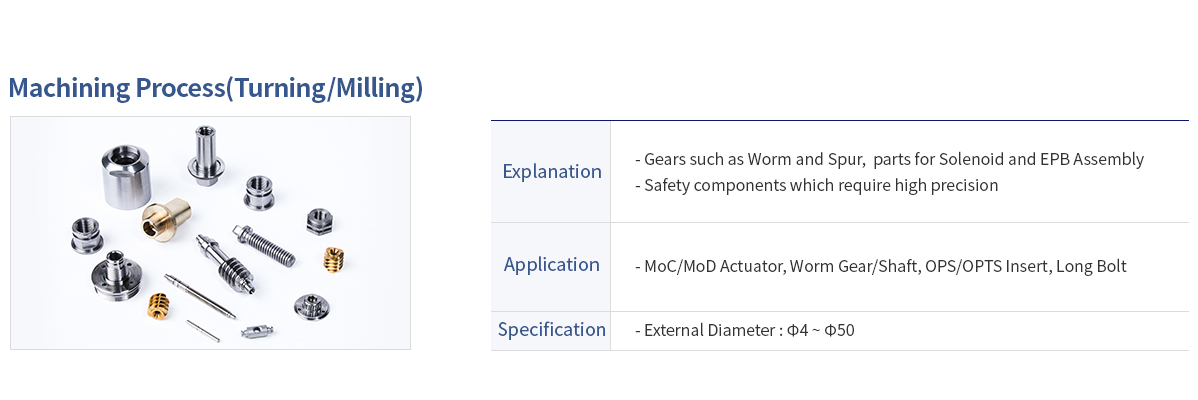Click the gold threaded insert at photo bottom-left

click(x=158, y=305)
